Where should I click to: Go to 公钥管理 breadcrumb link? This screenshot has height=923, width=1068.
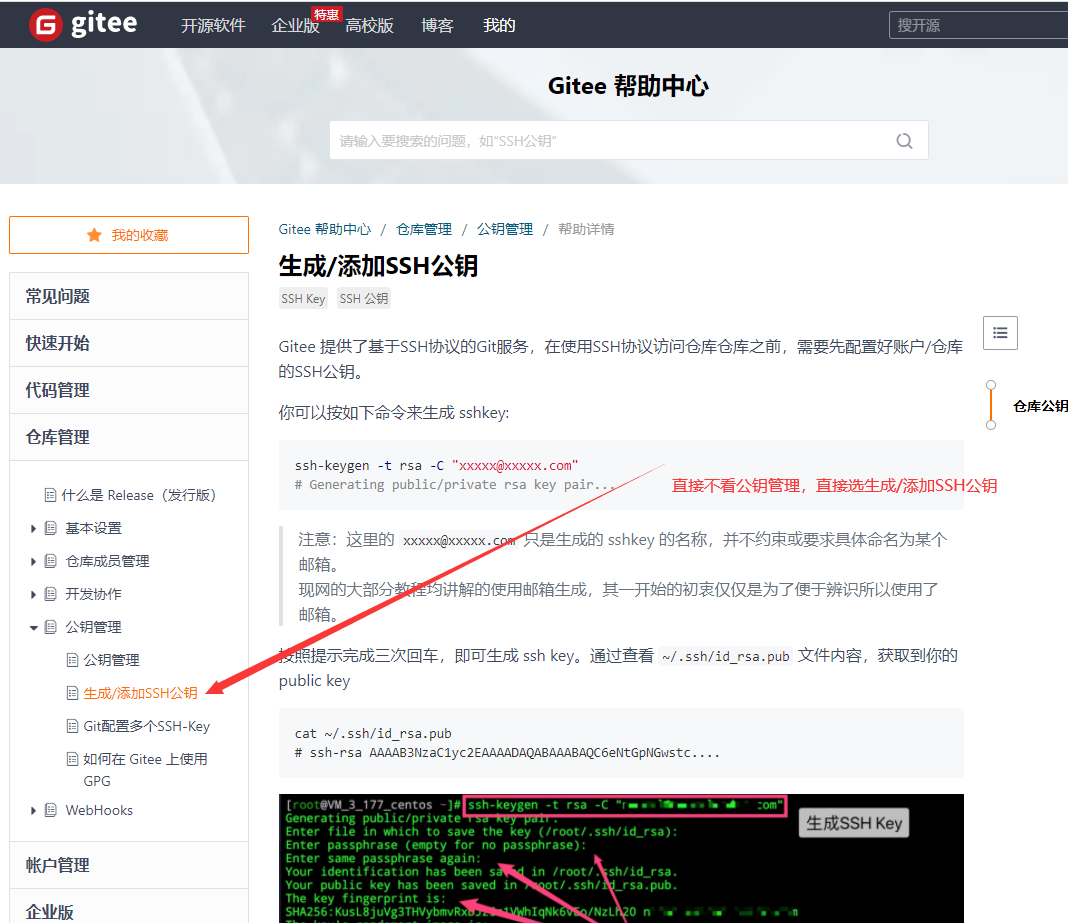505,230
